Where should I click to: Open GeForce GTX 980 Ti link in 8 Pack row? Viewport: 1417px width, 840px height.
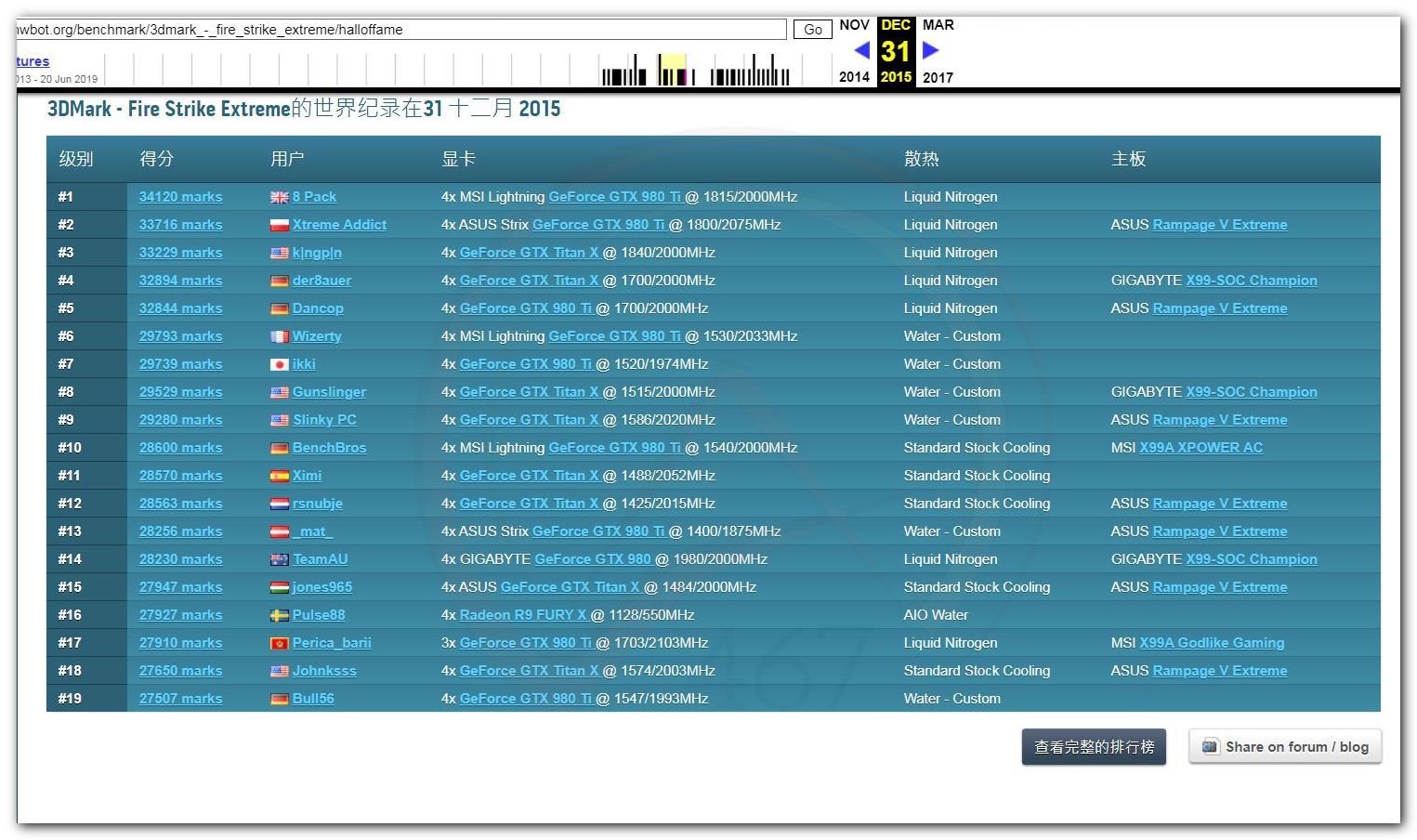coord(615,197)
